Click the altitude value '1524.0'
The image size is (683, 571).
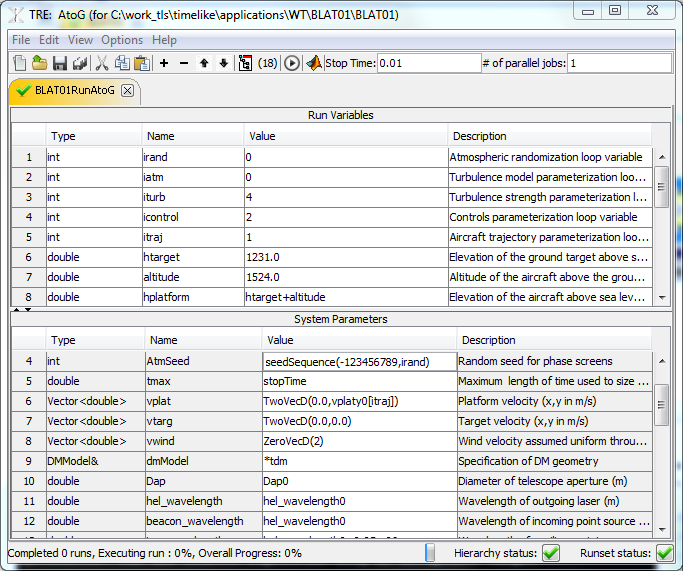(x=346, y=277)
